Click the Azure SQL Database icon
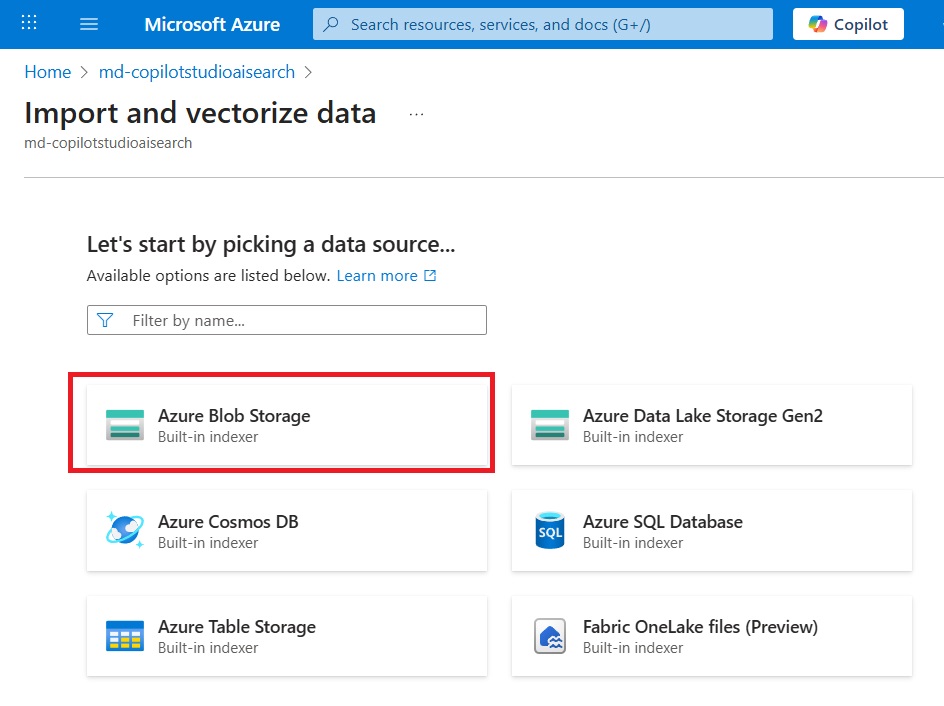This screenshot has height=706, width=944. pos(550,530)
